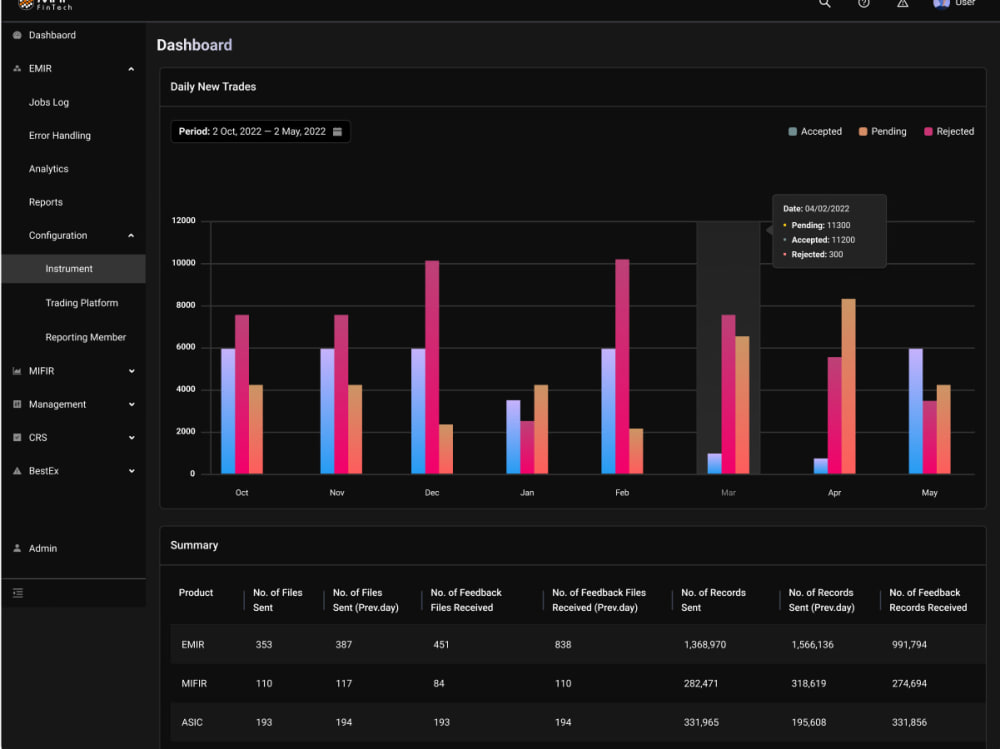Image resolution: width=1000 pixels, height=749 pixels.
Task: Open Reports page
Action: pos(45,202)
